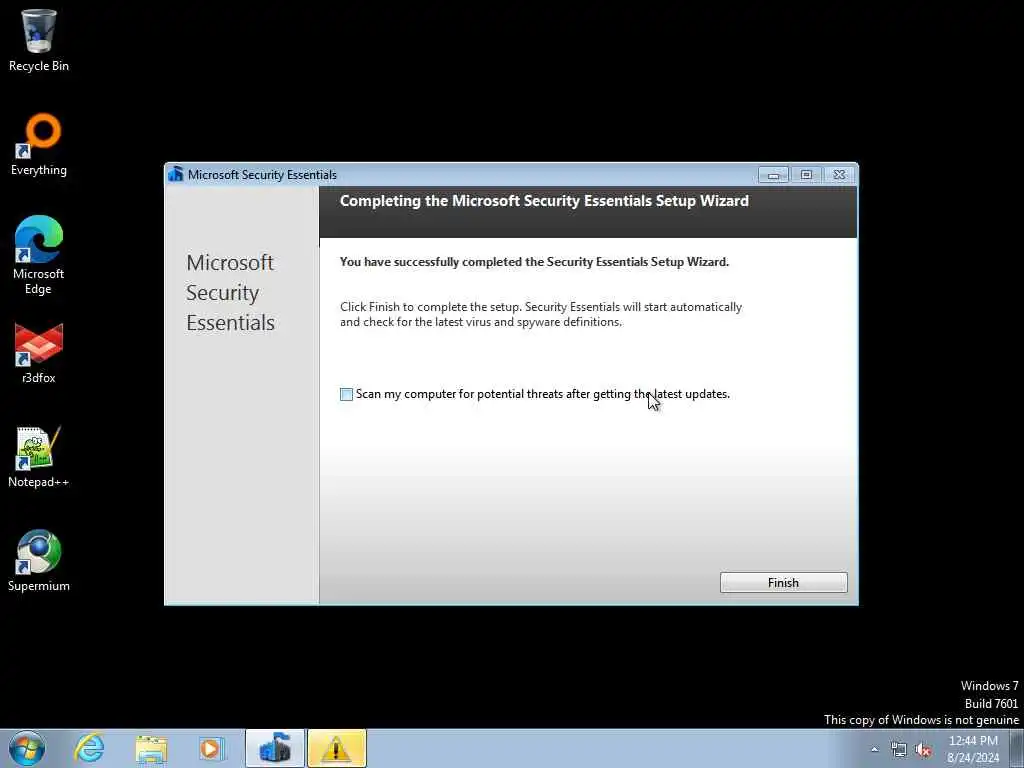Select the r3dfox browser shortcut
The height and width of the screenshot is (768, 1024).
click(x=39, y=353)
